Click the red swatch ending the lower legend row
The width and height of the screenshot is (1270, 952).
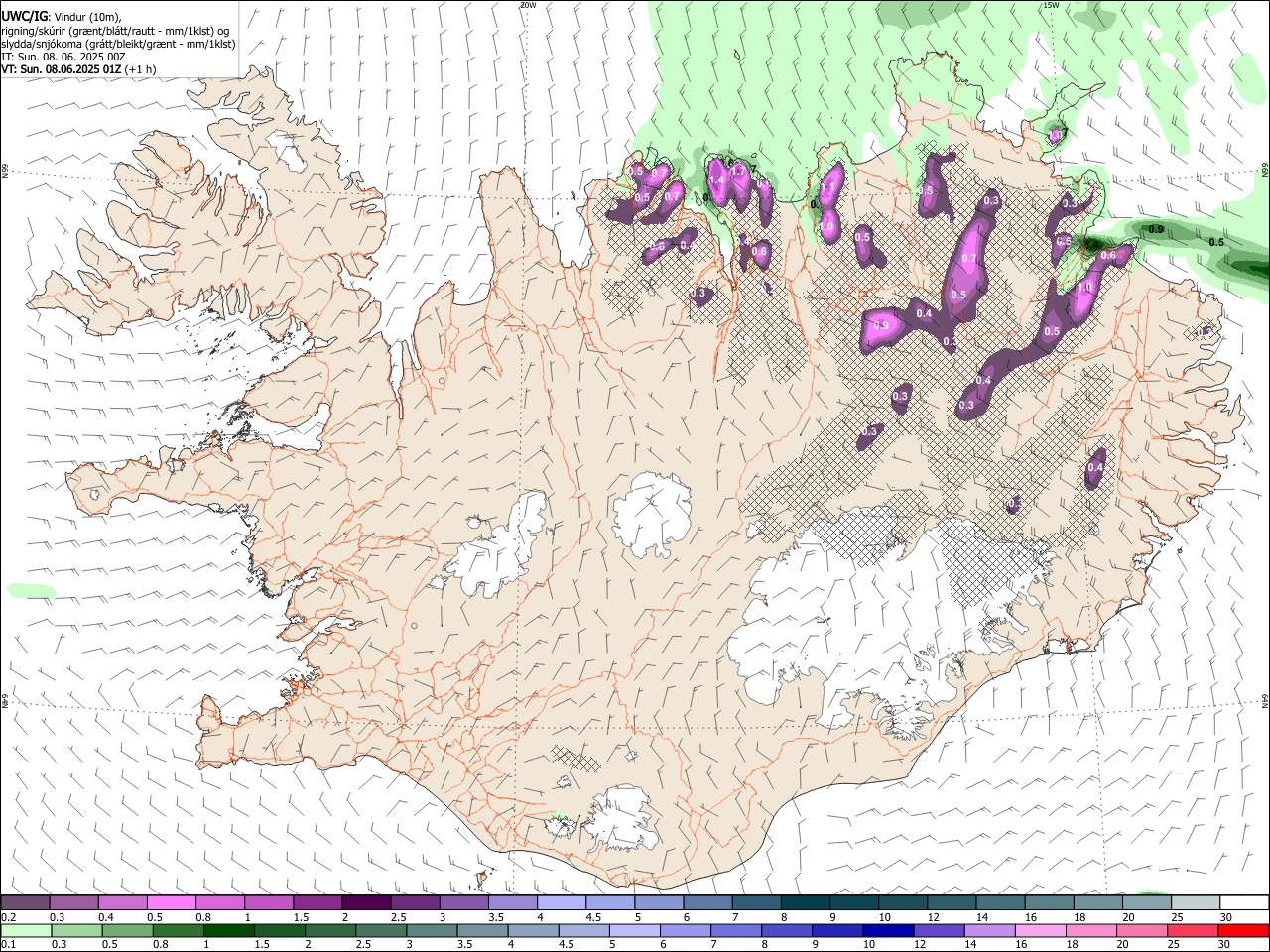(x=1241, y=930)
